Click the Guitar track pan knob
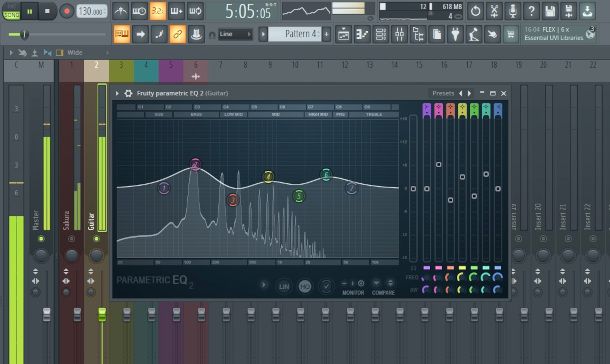This screenshot has height=364, width=610. pos(96,255)
